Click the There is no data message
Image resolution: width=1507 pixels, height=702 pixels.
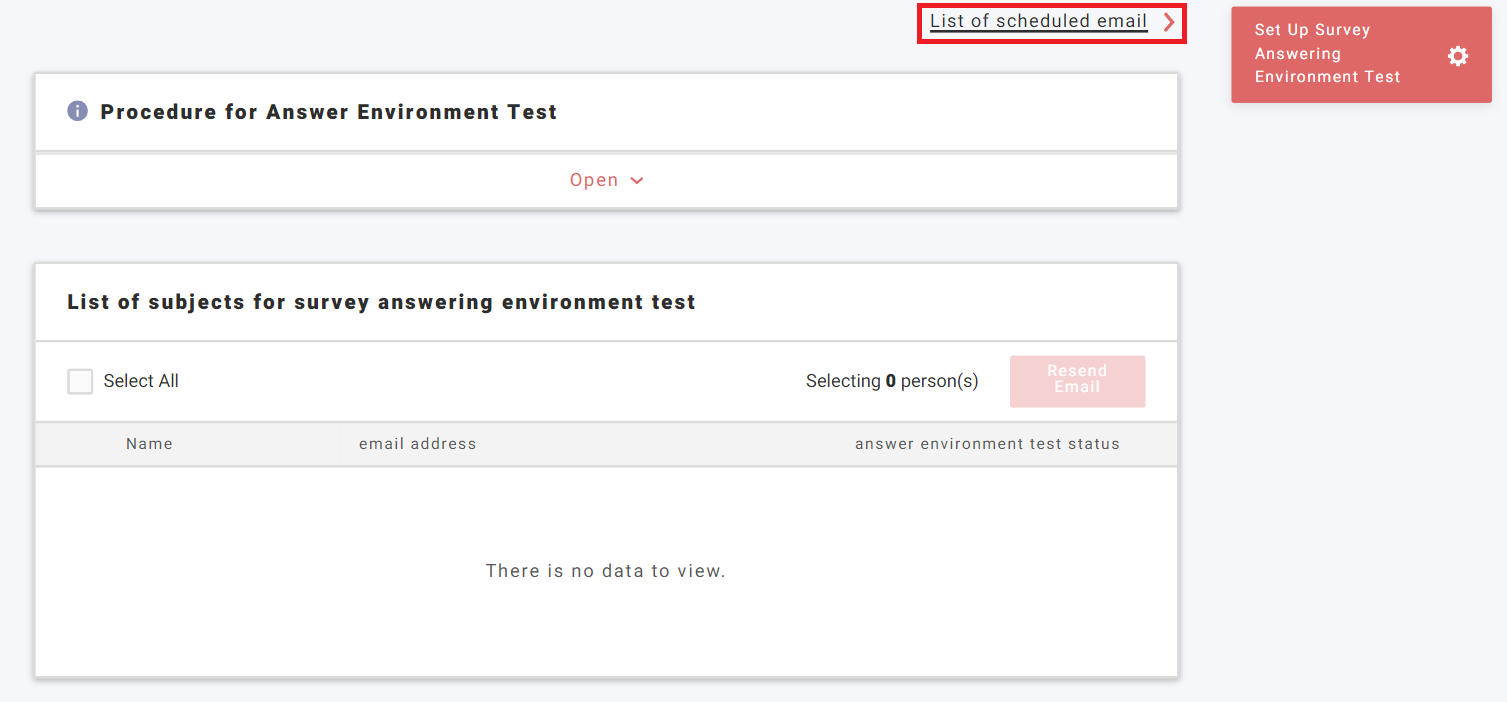coord(606,570)
